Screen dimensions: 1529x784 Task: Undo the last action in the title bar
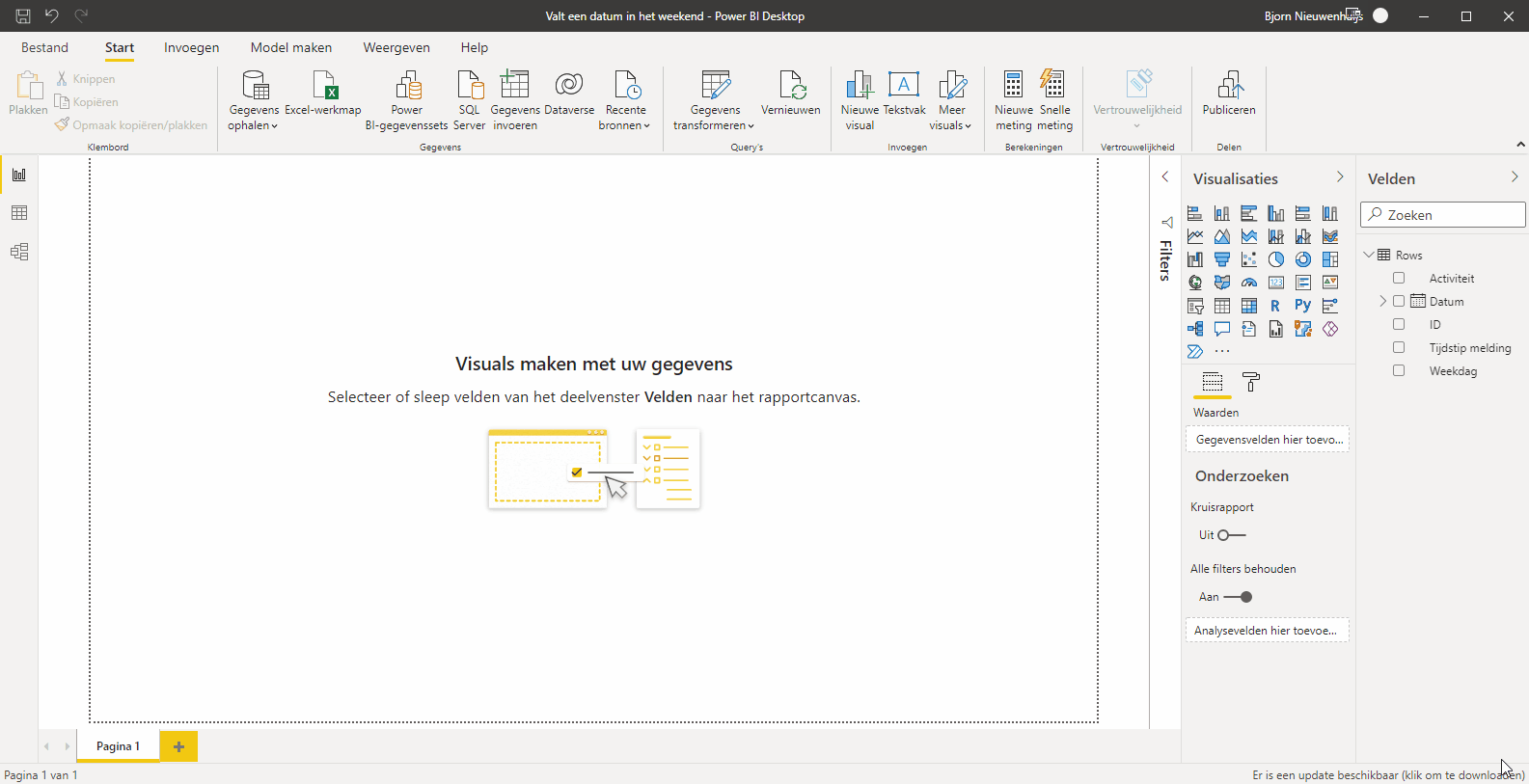52,15
